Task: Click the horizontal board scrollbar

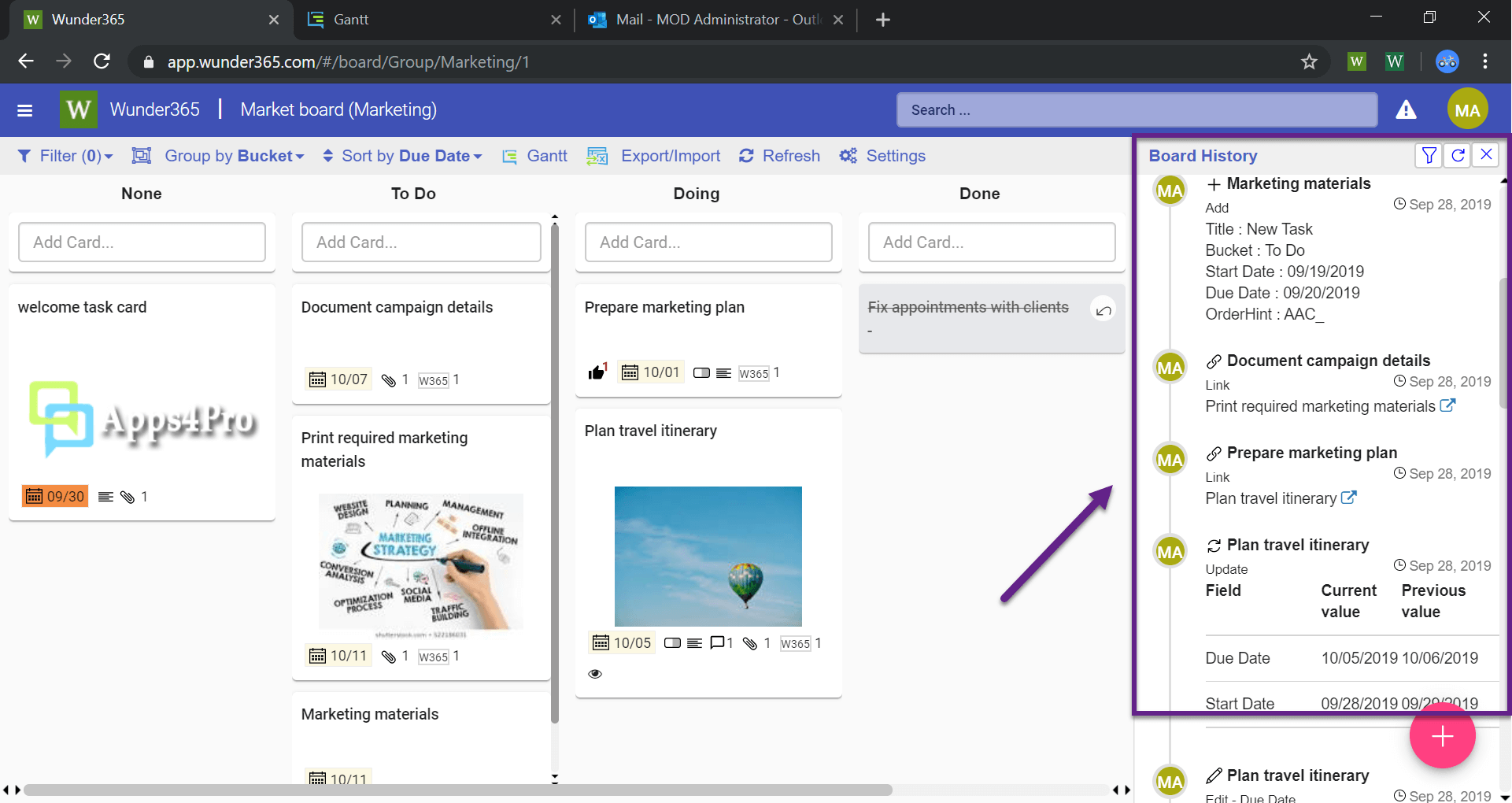Action: (x=457, y=790)
